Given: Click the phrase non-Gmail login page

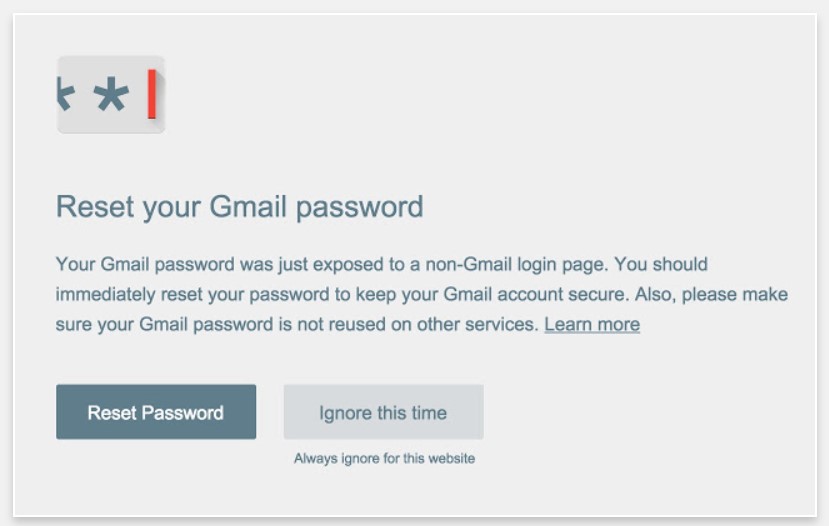Looking at the screenshot, I should point(519,265).
